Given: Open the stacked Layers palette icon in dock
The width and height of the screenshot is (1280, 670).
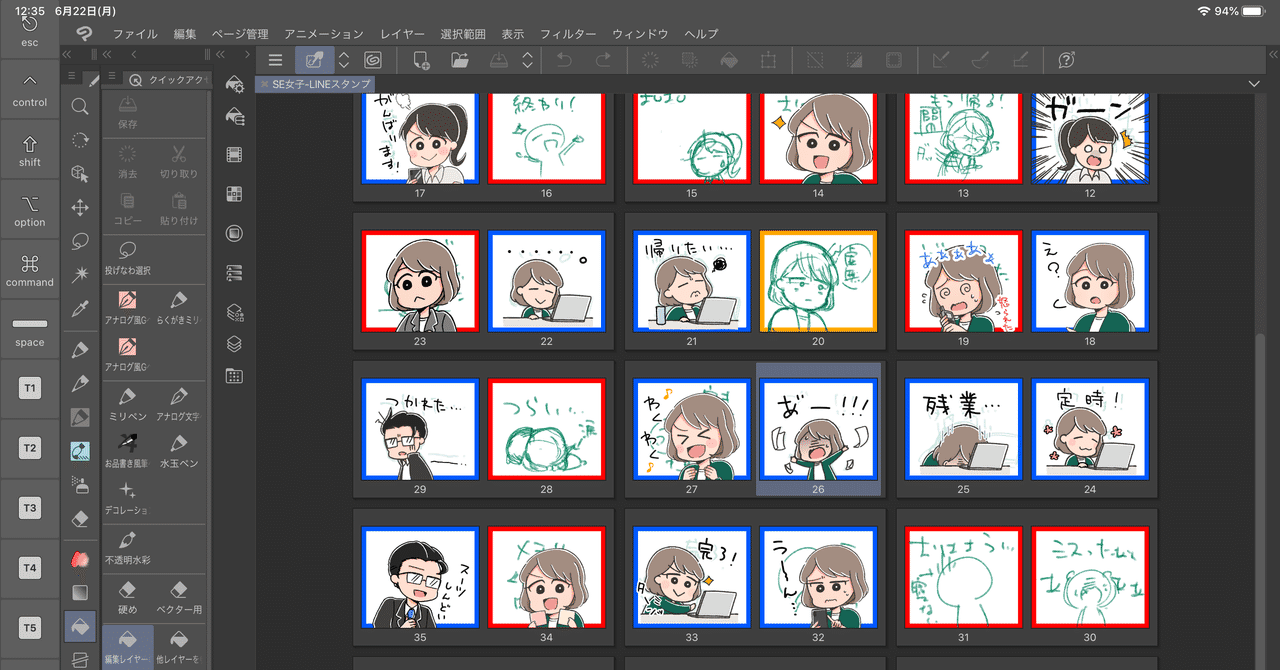Looking at the screenshot, I should (x=234, y=343).
